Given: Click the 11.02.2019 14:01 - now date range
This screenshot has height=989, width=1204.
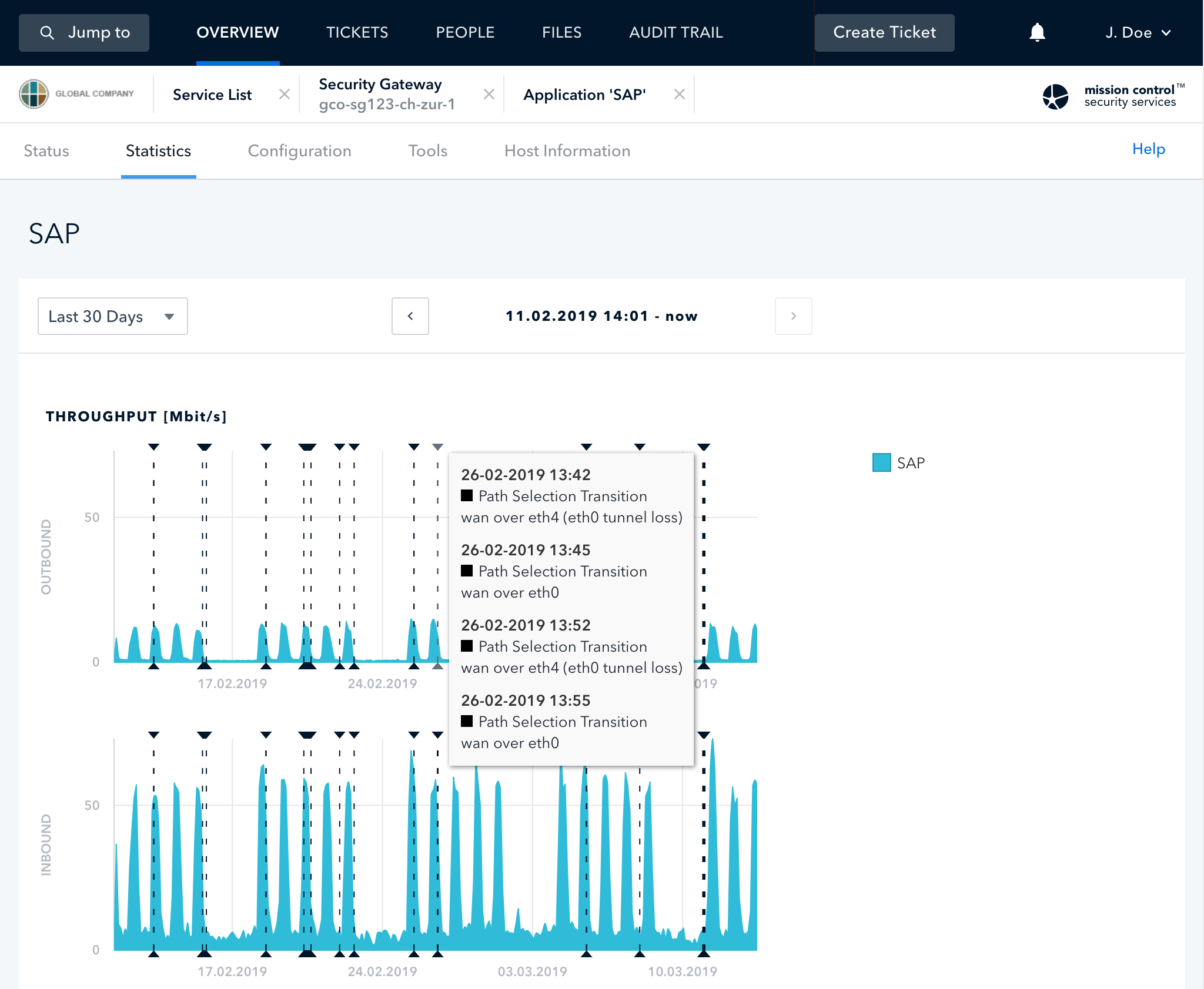Looking at the screenshot, I should point(601,316).
